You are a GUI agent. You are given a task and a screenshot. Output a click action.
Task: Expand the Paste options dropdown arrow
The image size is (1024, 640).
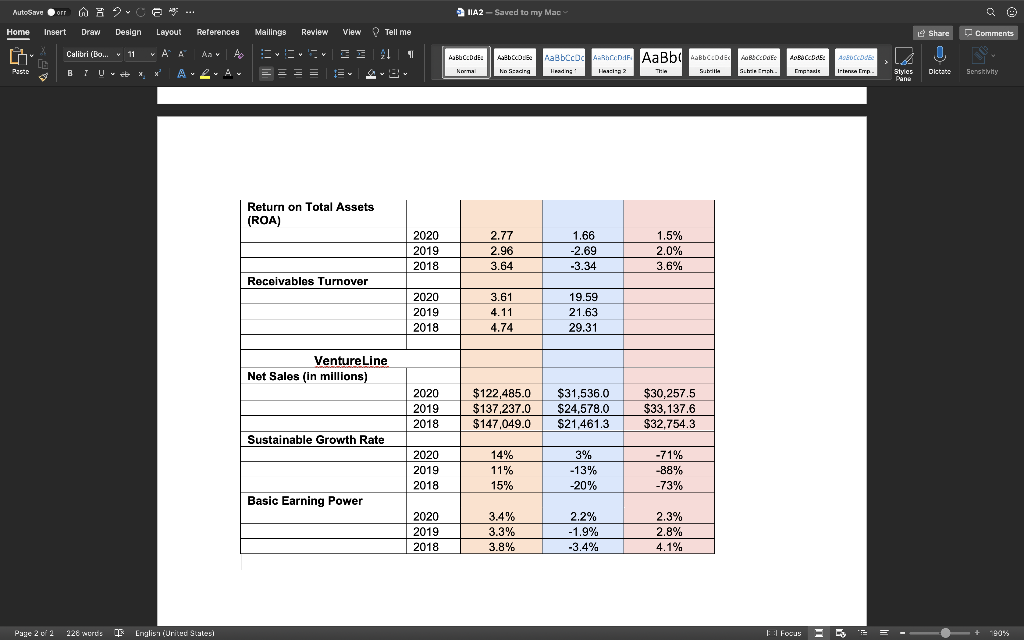[x=31, y=56]
